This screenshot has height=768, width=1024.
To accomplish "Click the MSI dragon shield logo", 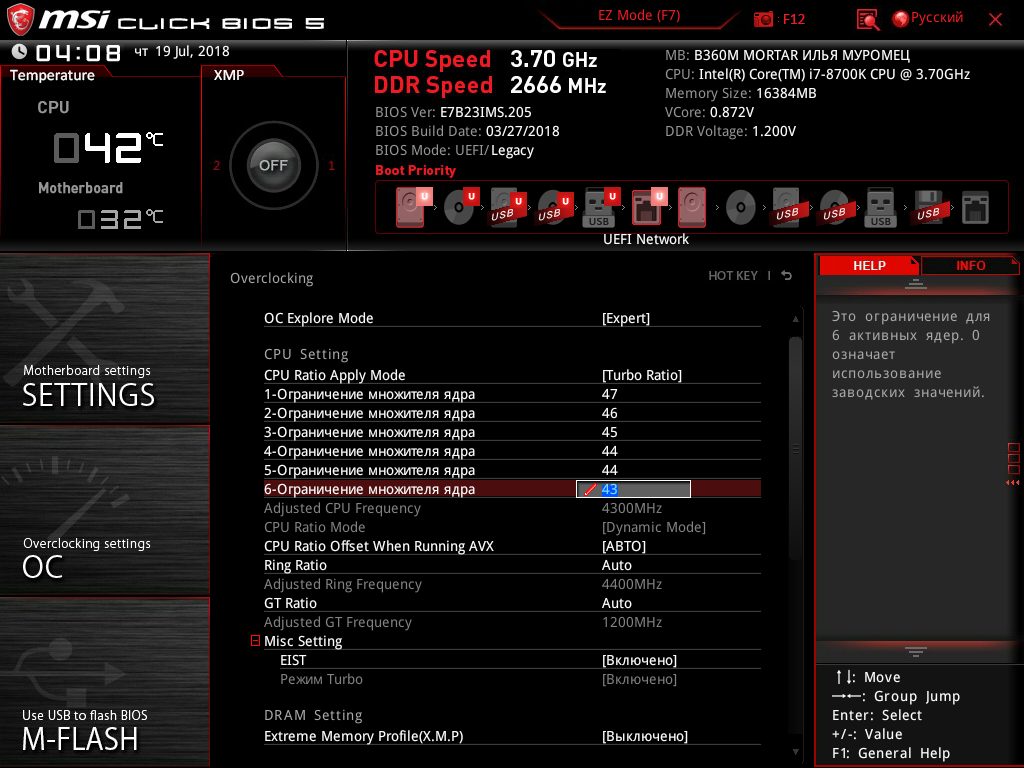I will 20,20.
